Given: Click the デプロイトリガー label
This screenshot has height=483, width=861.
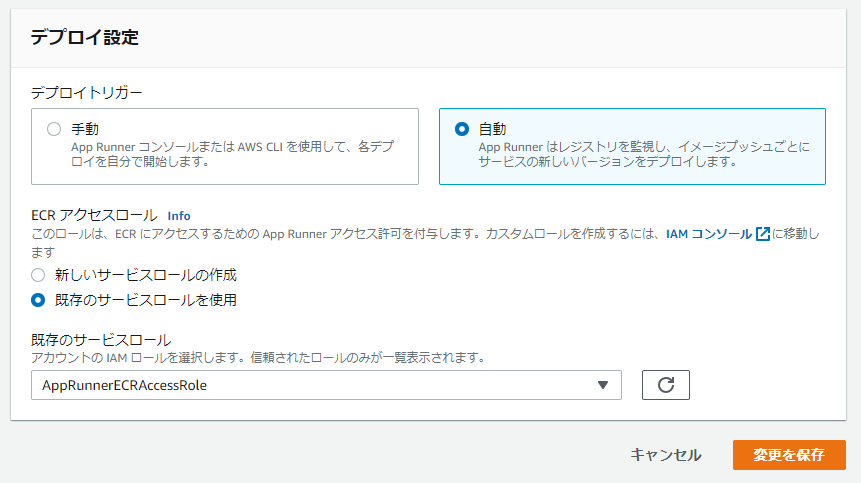Looking at the screenshot, I should tap(87, 93).
